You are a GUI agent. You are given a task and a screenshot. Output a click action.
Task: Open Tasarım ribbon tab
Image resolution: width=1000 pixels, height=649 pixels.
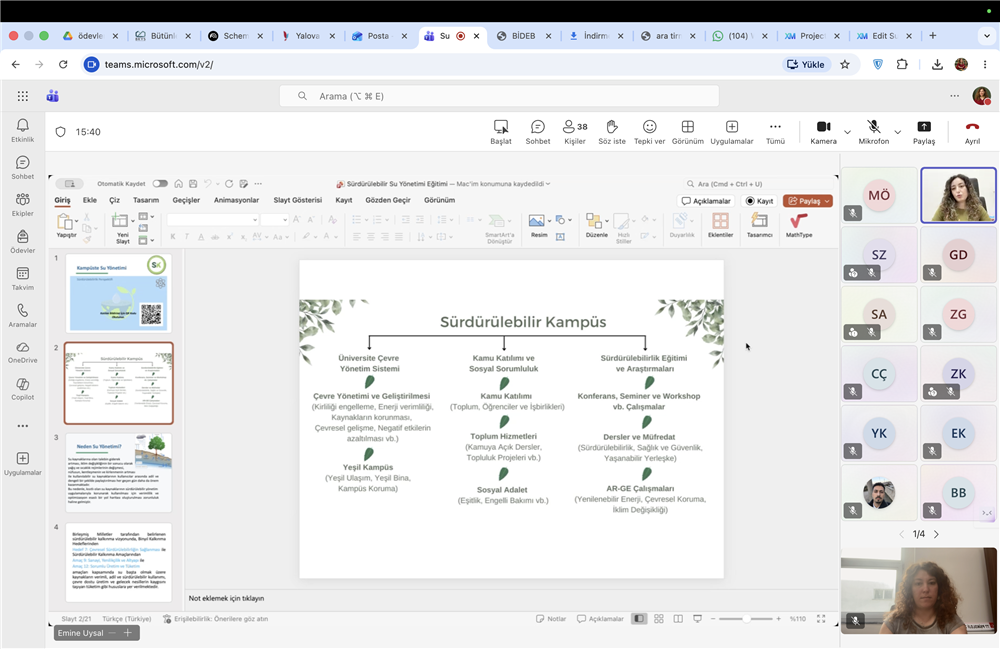tap(146, 200)
